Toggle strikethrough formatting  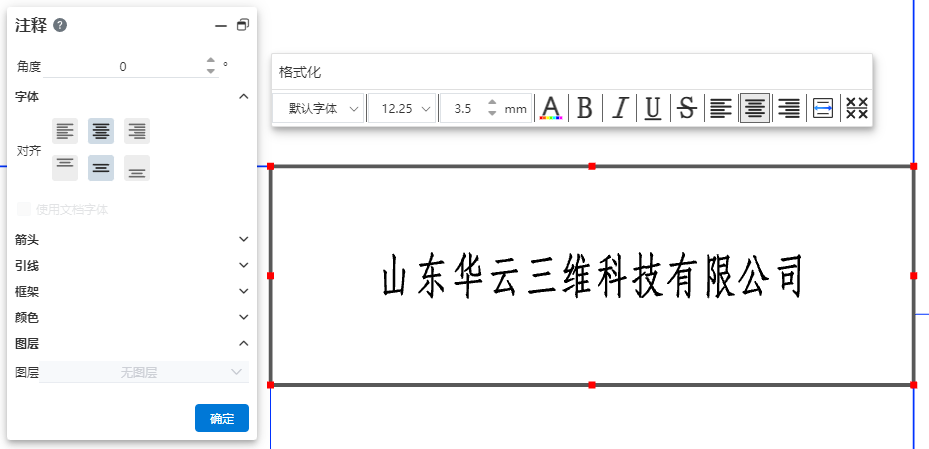coord(687,108)
